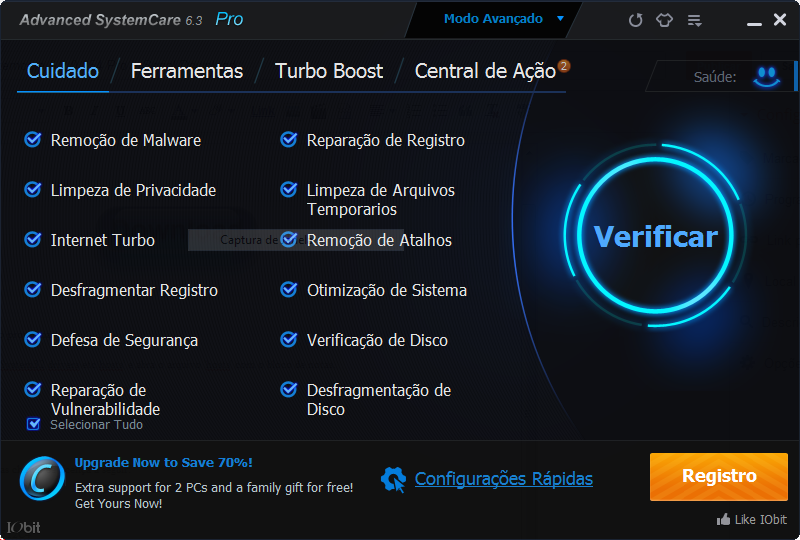Minimize the Advanced SystemCare window

(x=754, y=23)
